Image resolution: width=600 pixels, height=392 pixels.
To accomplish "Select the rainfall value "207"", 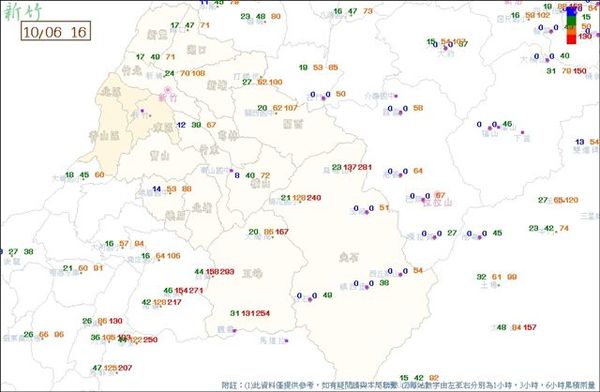I will pyautogui.click(x=125, y=368).
